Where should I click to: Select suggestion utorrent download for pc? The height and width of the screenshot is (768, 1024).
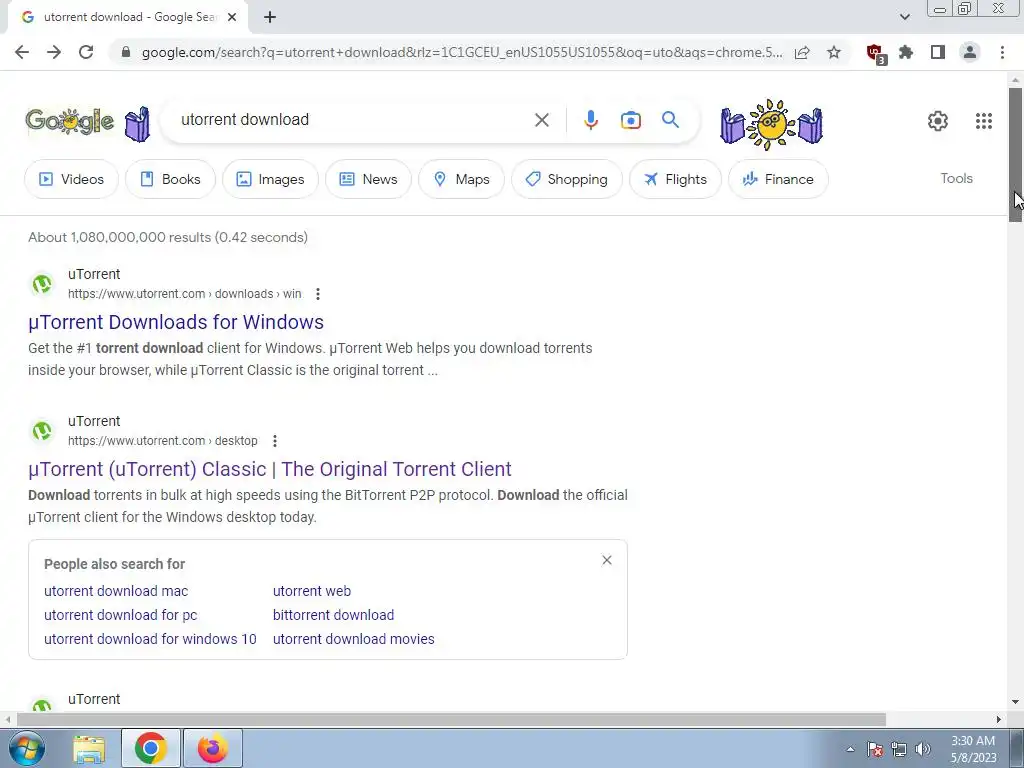click(120, 615)
